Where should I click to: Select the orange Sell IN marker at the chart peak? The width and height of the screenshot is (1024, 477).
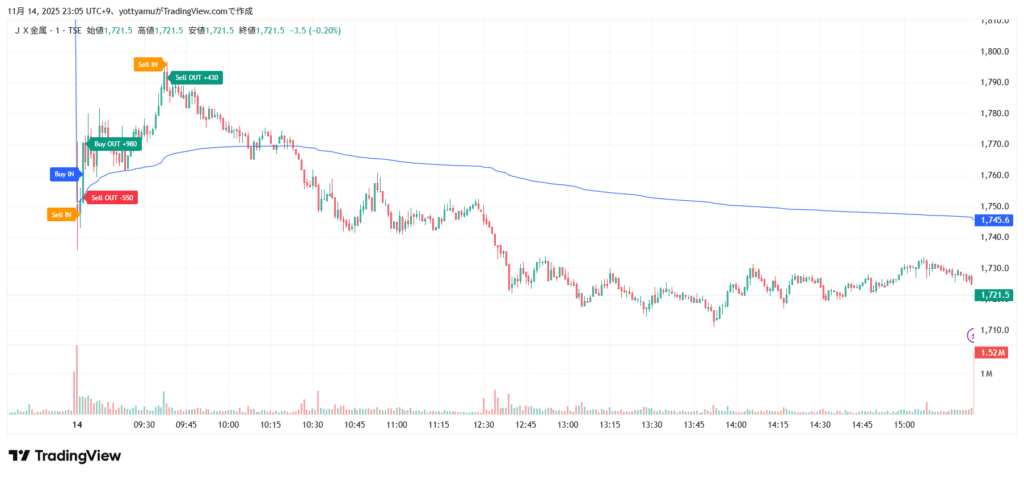(x=148, y=64)
